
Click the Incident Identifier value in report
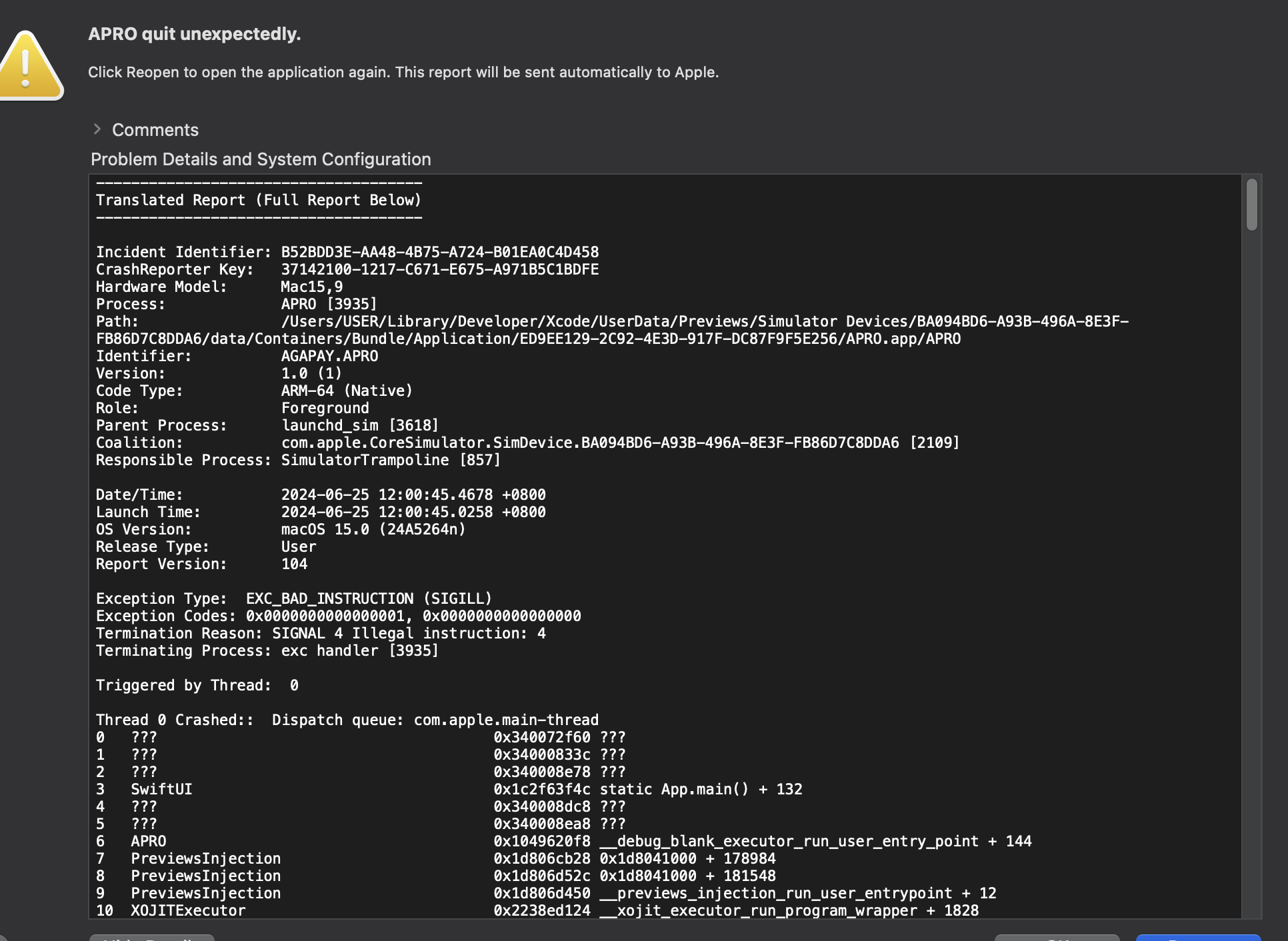click(439, 252)
